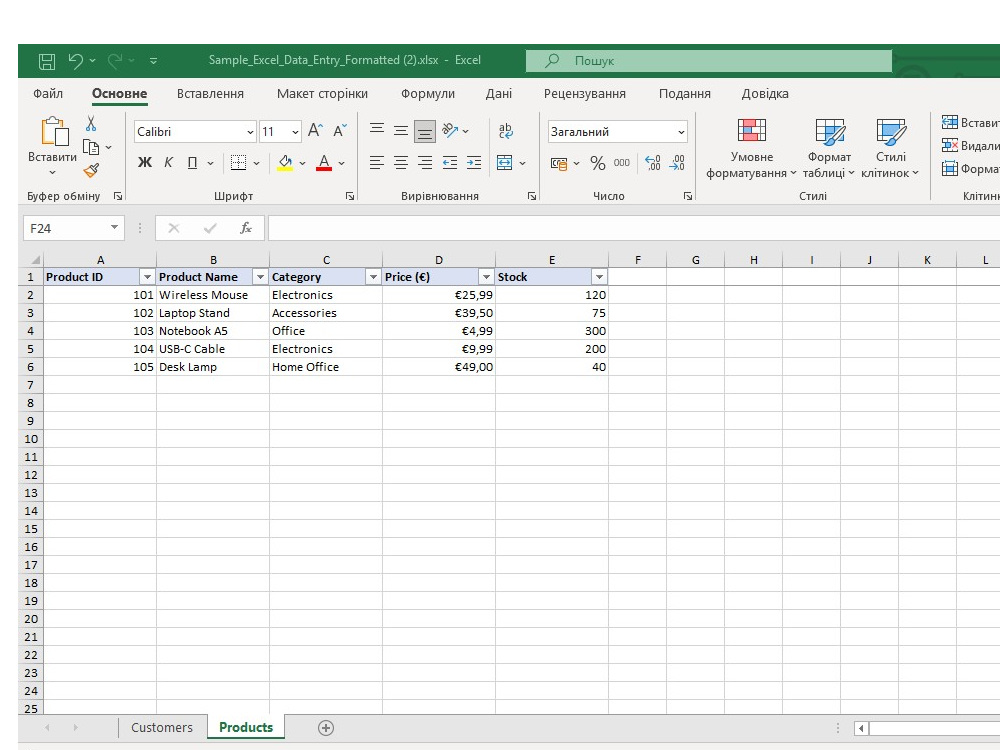Select the Format Painter brush
This screenshot has width=1000, height=750.
[x=91, y=170]
